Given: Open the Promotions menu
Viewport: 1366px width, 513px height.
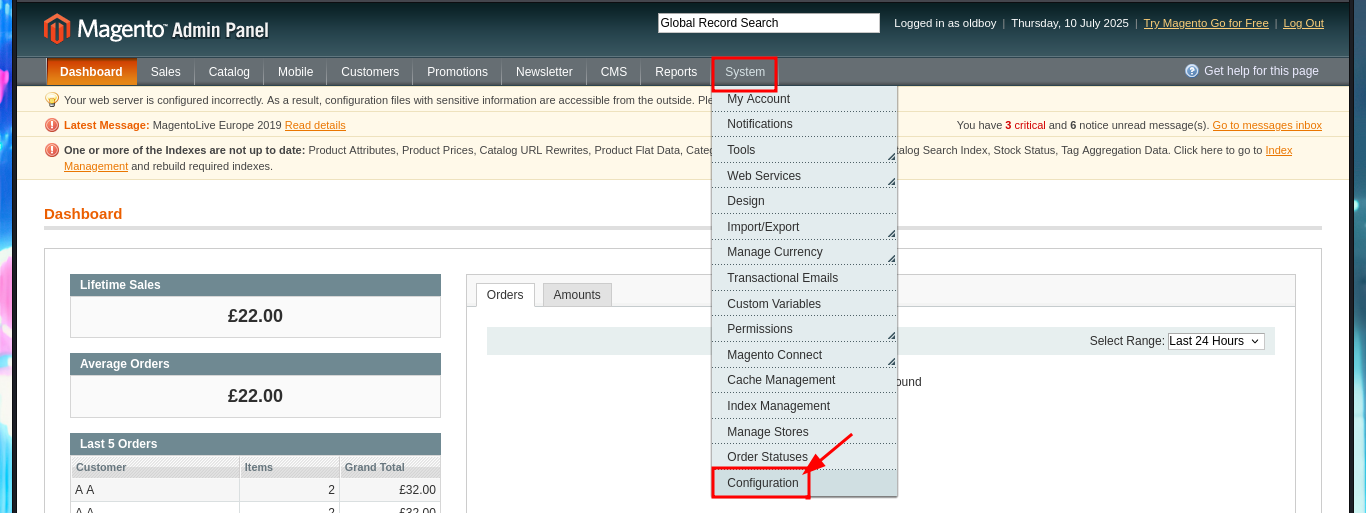Looking at the screenshot, I should click(457, 72).
